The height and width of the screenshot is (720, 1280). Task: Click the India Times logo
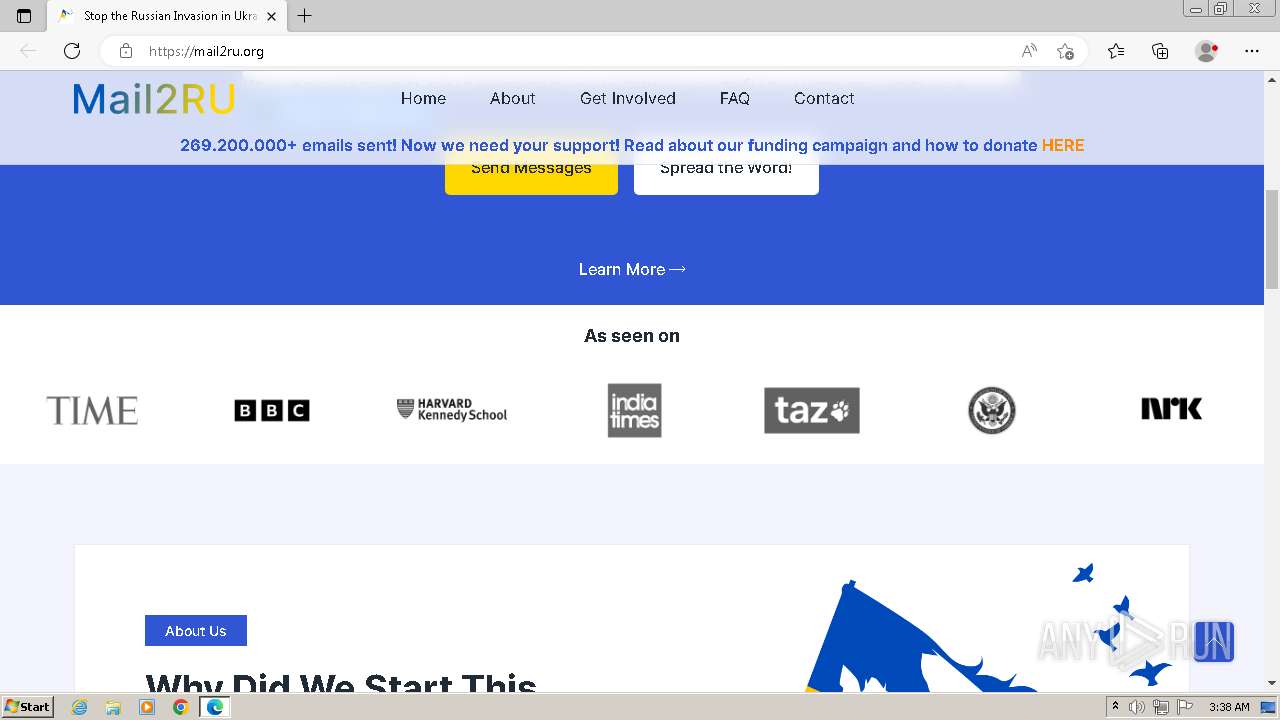[635, 410]
